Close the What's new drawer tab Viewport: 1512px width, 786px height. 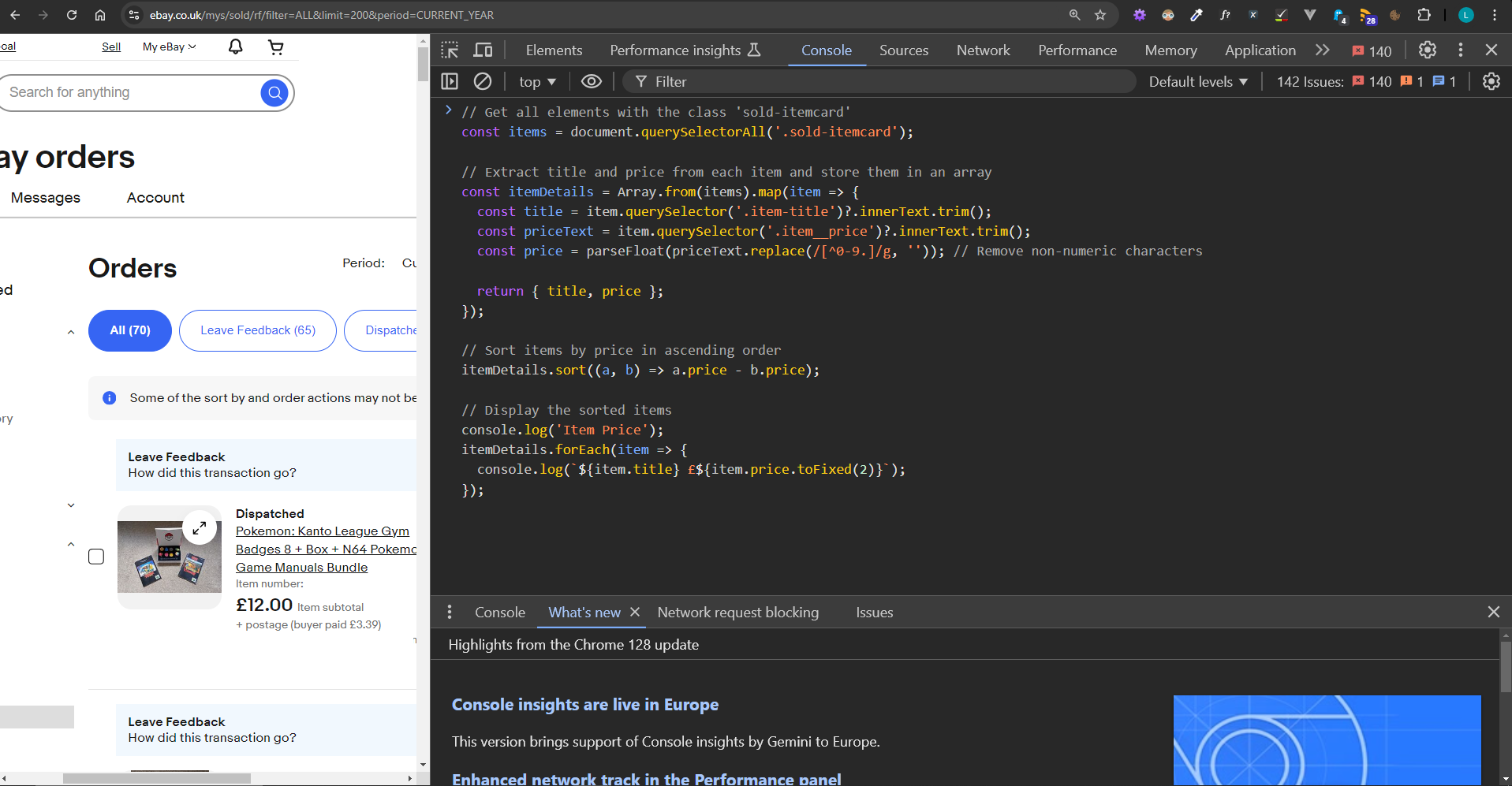[635, 612]
